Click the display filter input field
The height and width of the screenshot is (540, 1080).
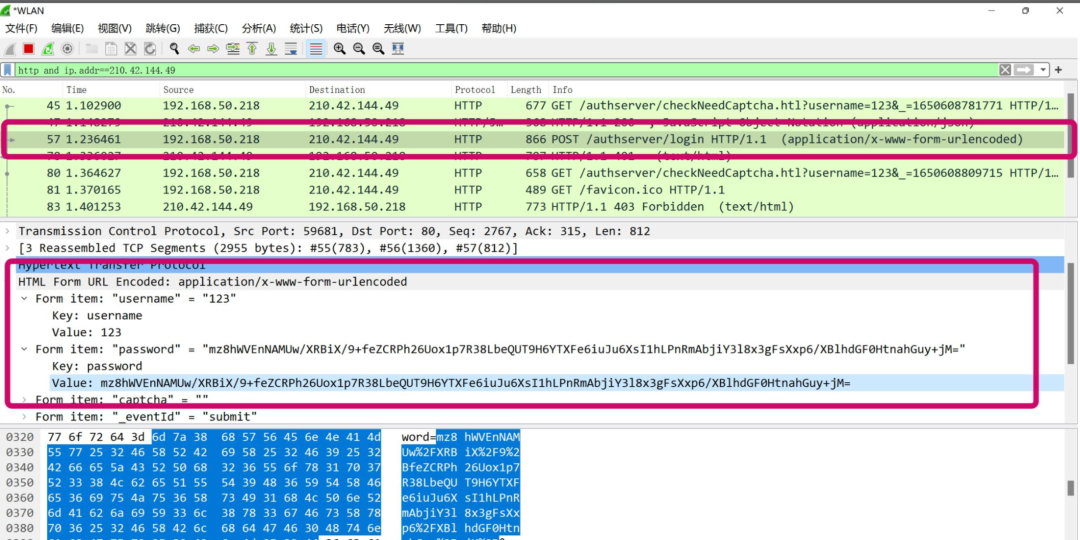tap(500, 70)
